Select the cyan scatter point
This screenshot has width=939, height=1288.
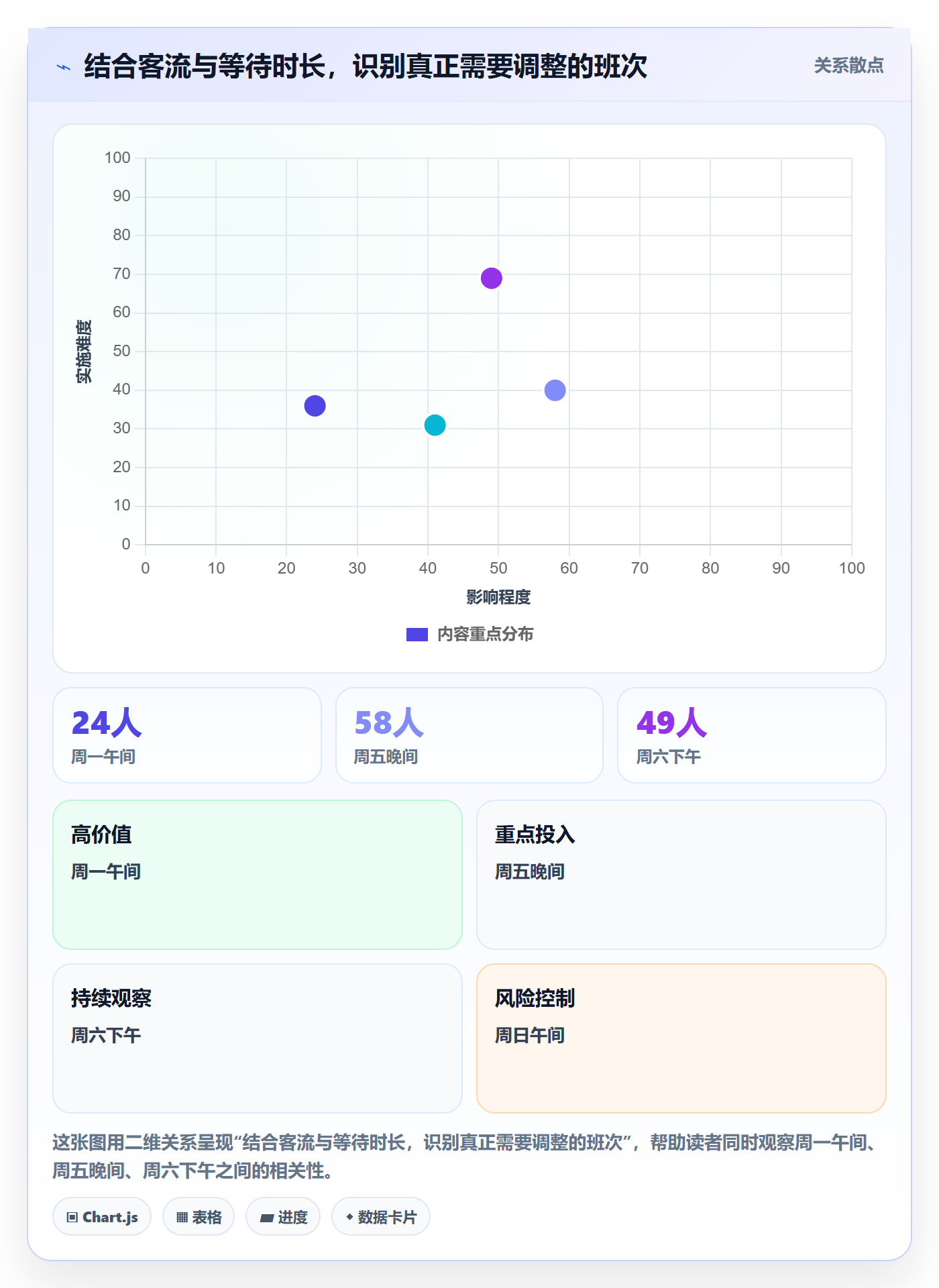(435, 425)
